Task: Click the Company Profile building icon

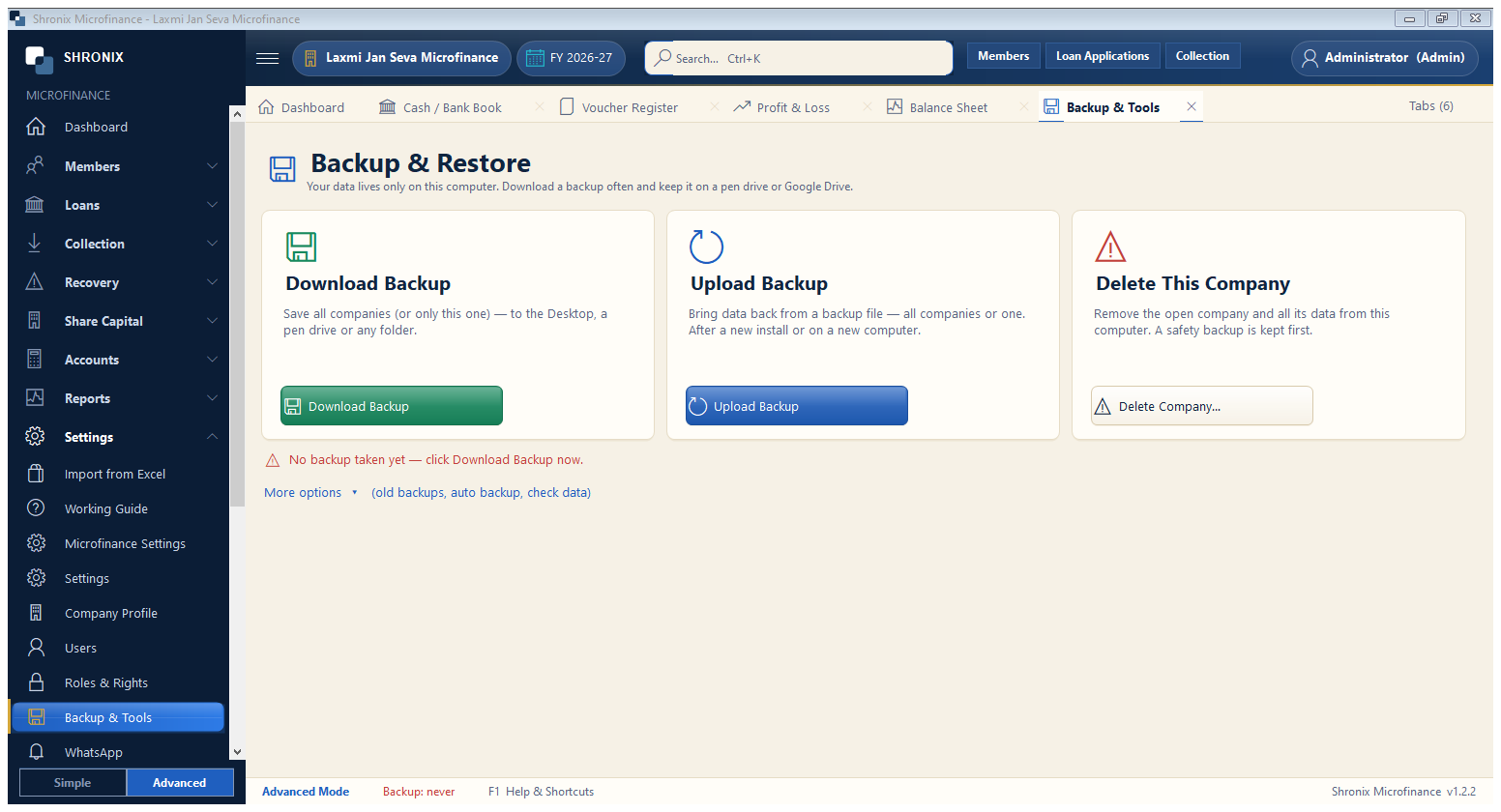Action: tap(36, 613)
